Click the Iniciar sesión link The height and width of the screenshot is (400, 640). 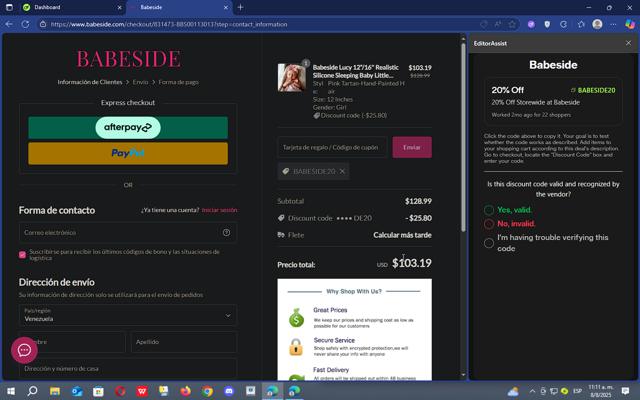[219, 210]
